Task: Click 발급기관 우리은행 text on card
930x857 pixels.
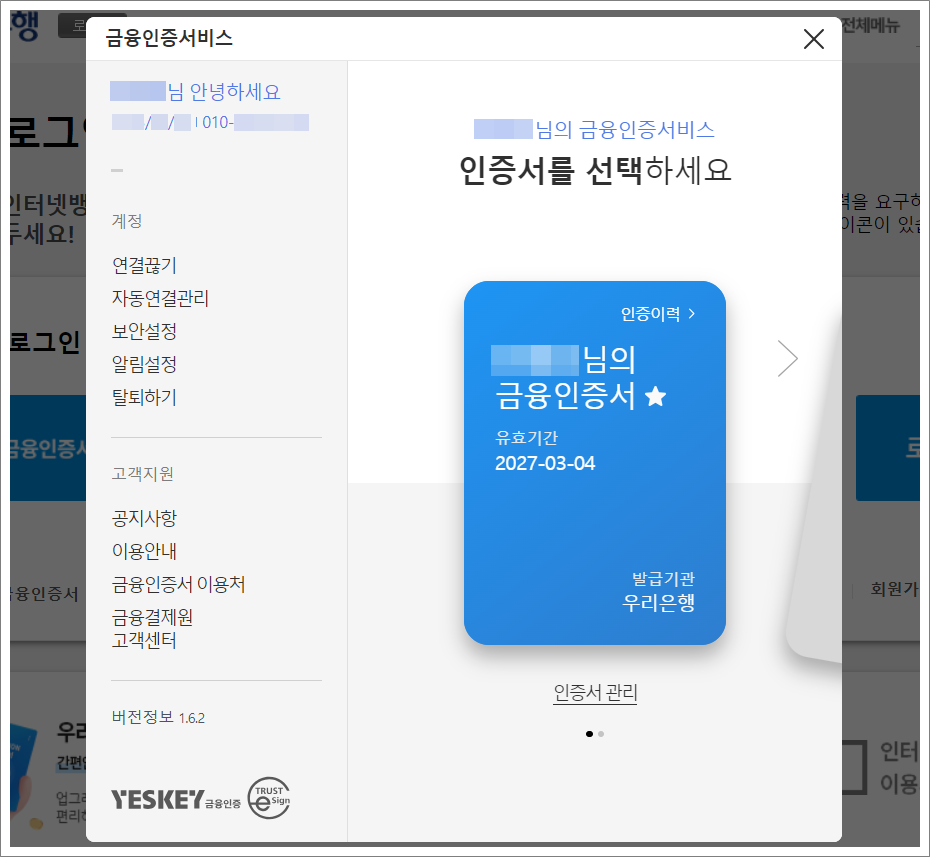Action: pos(658,591)
